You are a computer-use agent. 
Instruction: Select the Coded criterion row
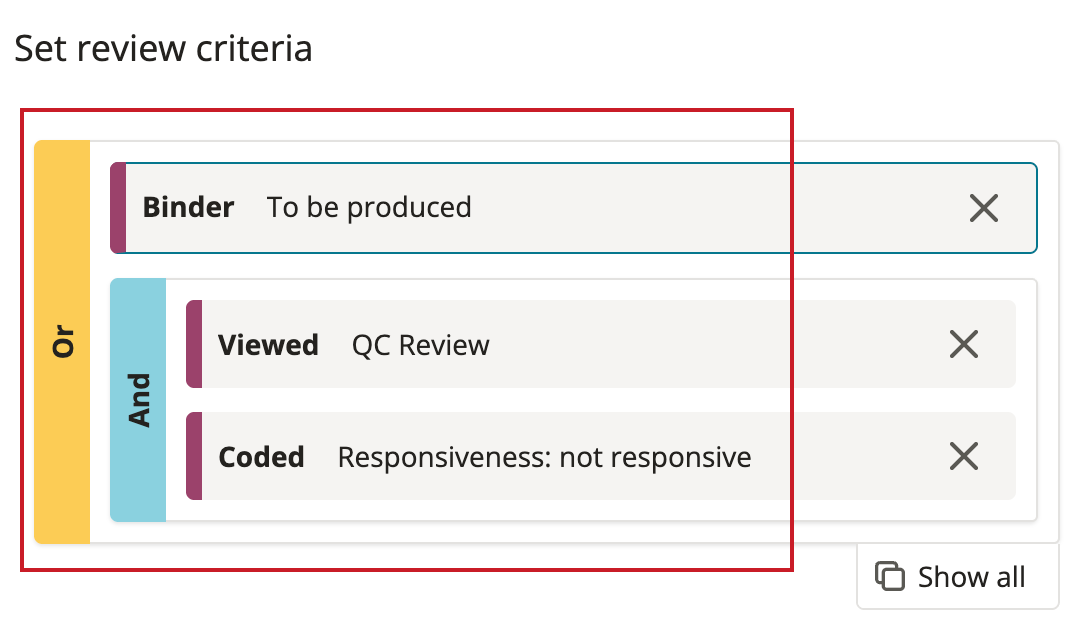click(x=601, y=456)
